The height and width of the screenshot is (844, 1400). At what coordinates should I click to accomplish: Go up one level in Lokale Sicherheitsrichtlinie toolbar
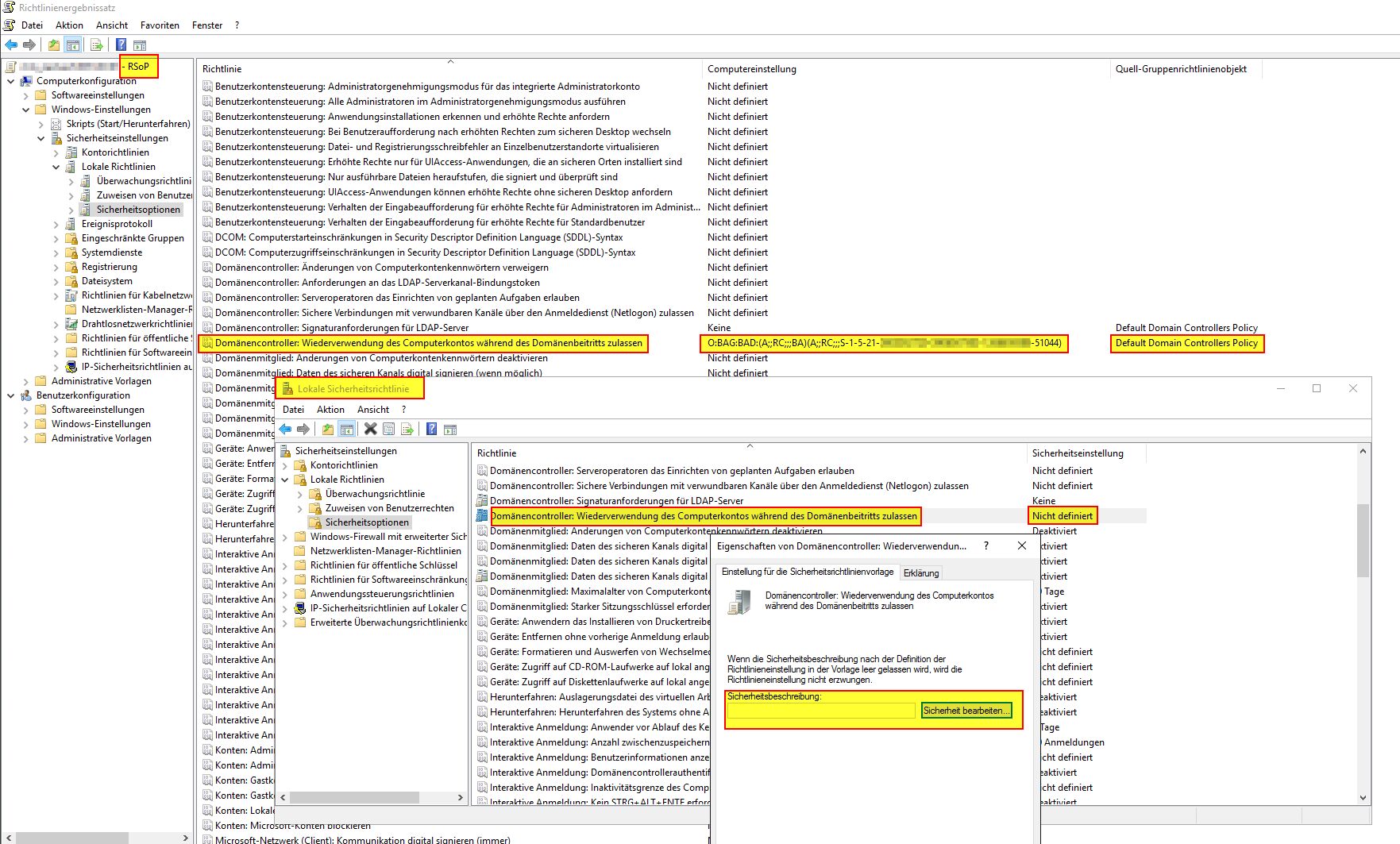point(328,430)
